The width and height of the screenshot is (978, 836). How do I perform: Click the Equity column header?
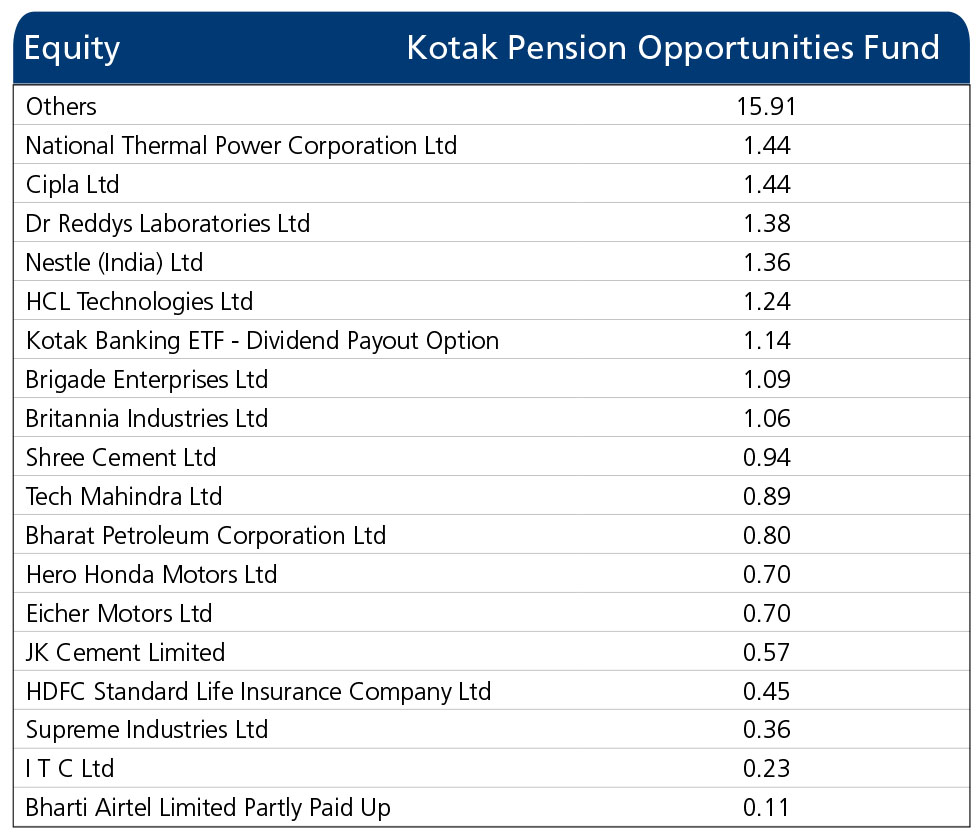72,49
